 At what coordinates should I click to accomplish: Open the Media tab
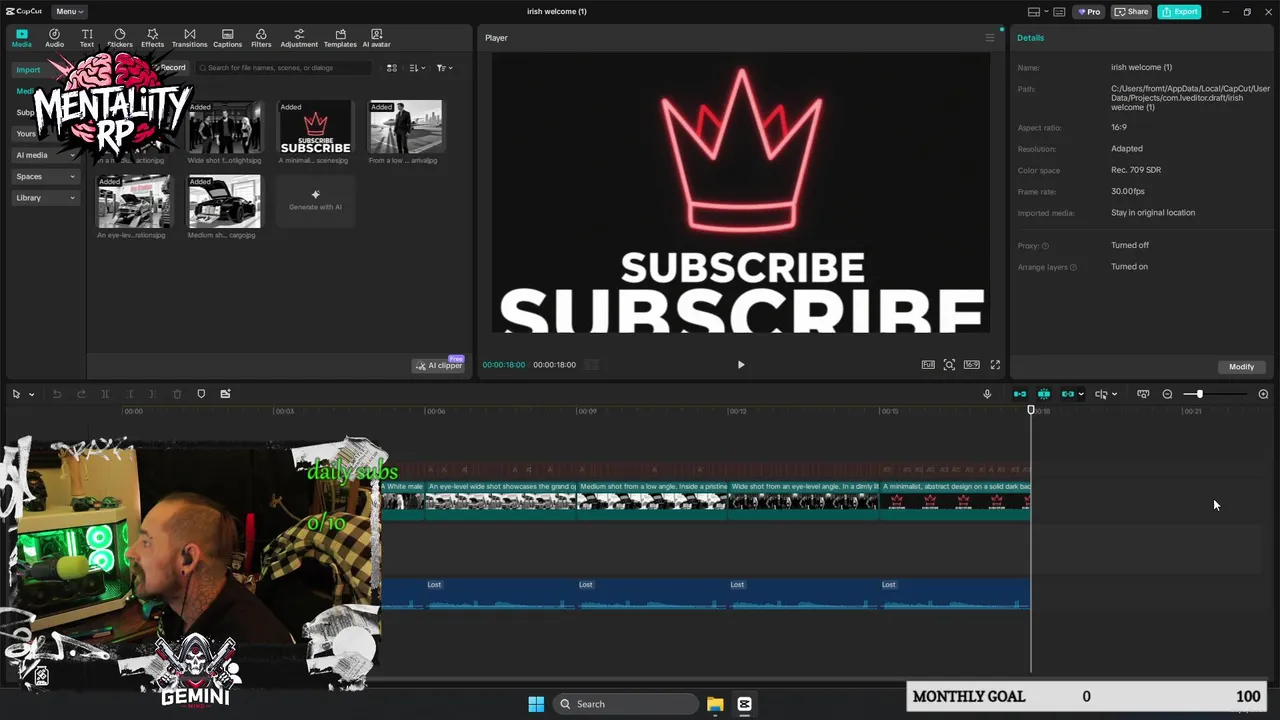(21, 38)
